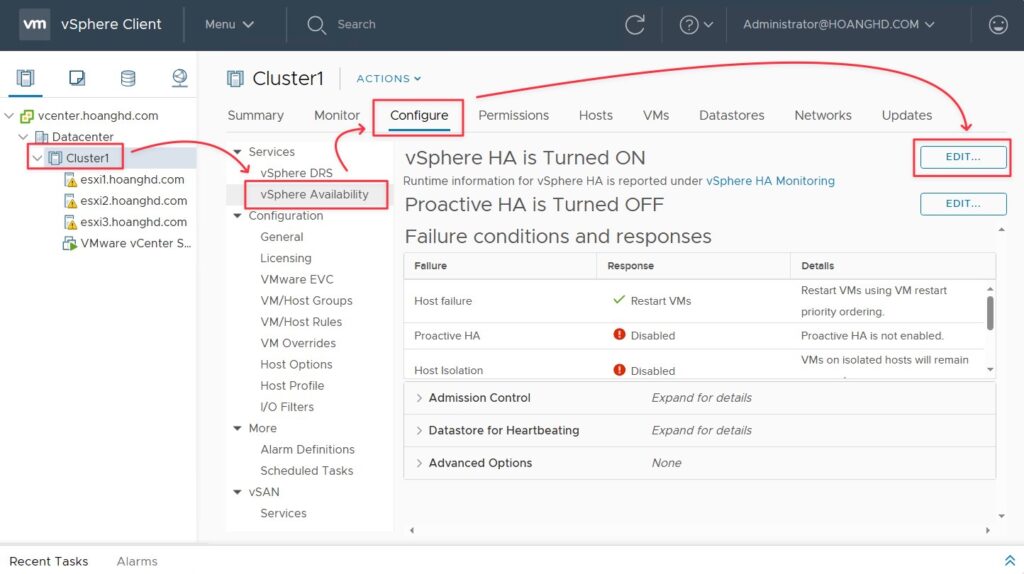Open VMware EVC configuration
This screenshot has width=1024, height=574.
(297, 279)
